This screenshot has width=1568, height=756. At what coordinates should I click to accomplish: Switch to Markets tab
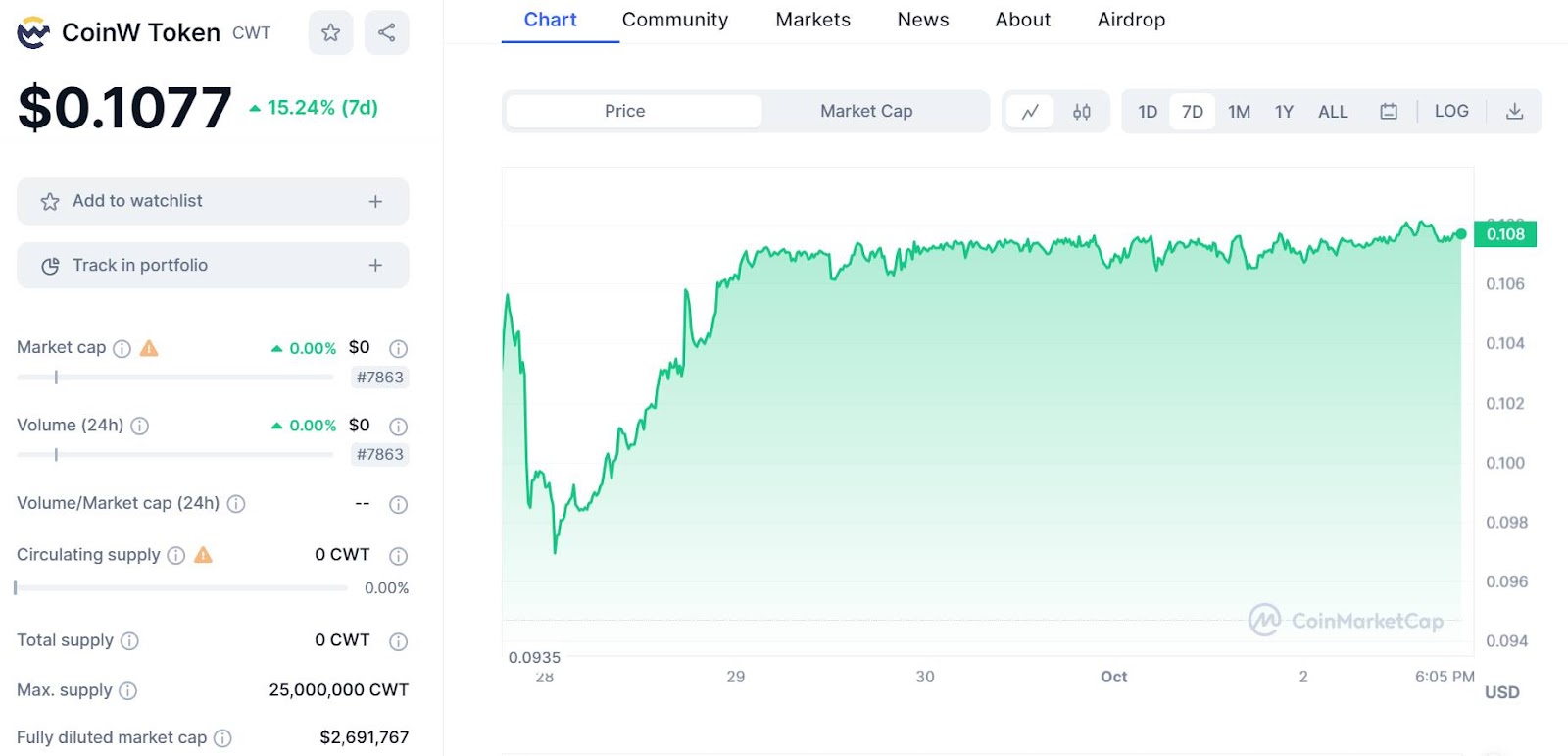tap(813, 20)
